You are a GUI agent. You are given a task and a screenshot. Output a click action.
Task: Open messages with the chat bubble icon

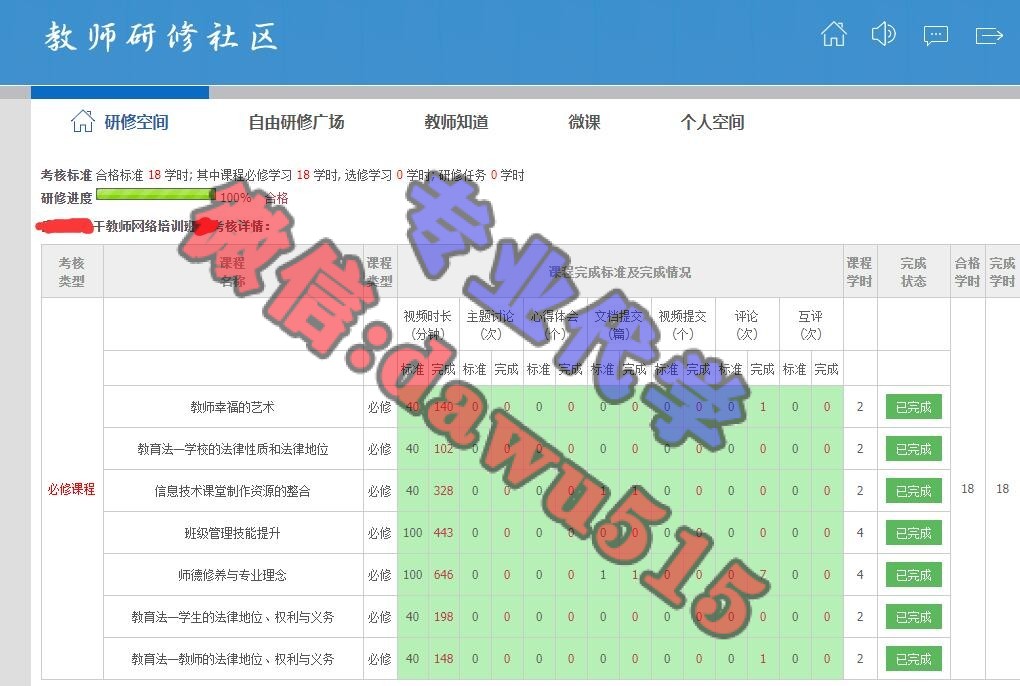935,35
